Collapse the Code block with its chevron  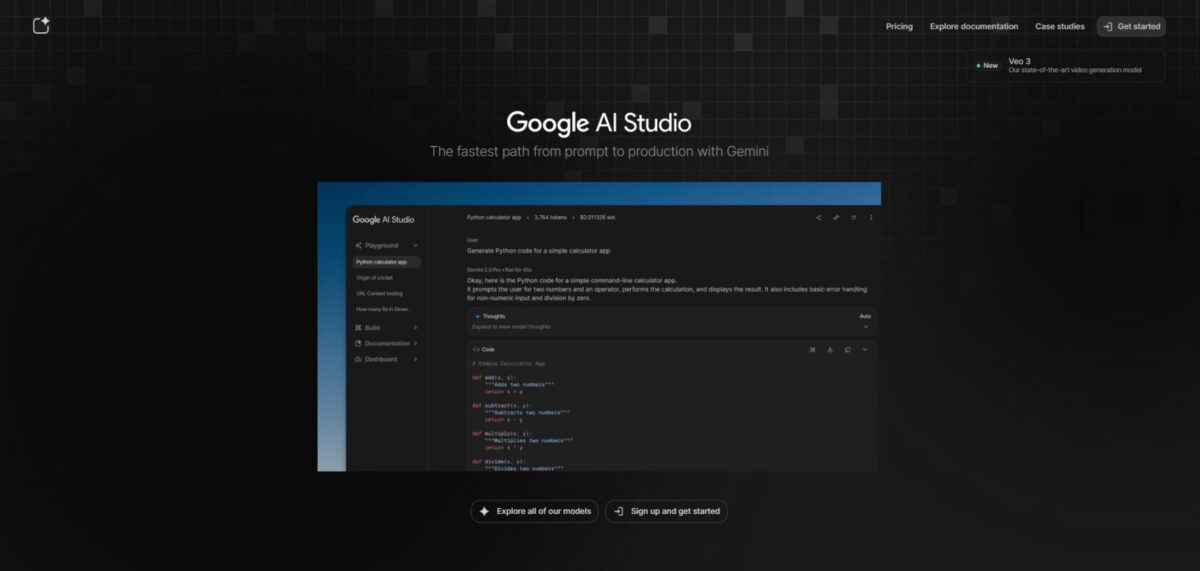tap(865, 349)
